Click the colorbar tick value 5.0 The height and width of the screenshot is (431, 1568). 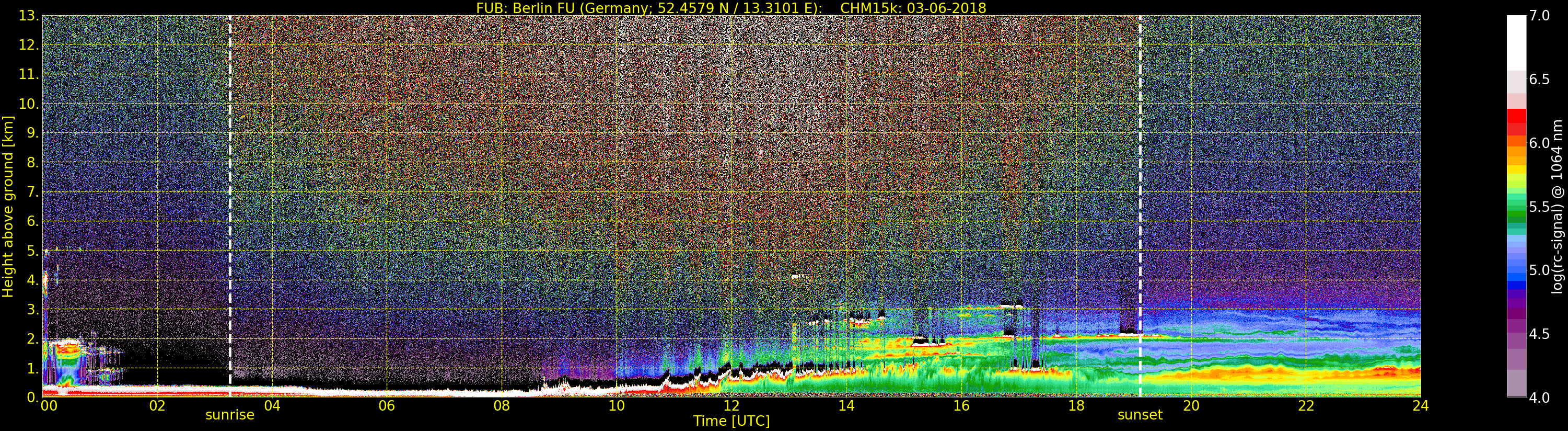(1539, 270)
